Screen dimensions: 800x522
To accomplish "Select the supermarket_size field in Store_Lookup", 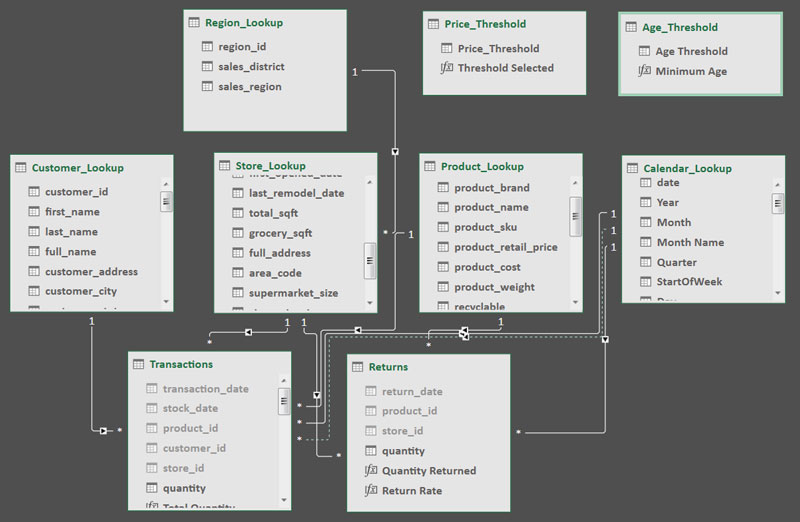I will coord(293,293).
